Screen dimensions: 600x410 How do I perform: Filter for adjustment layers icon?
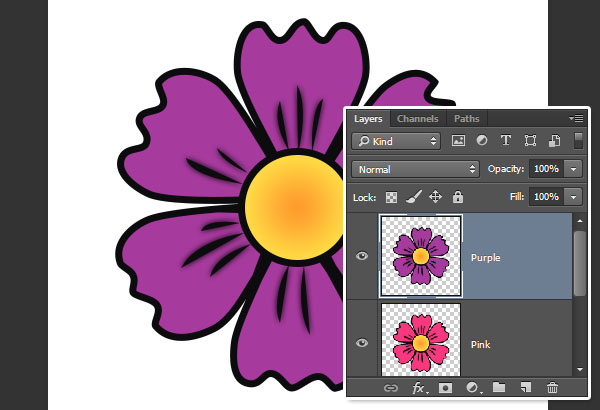[x=482, y=140]
